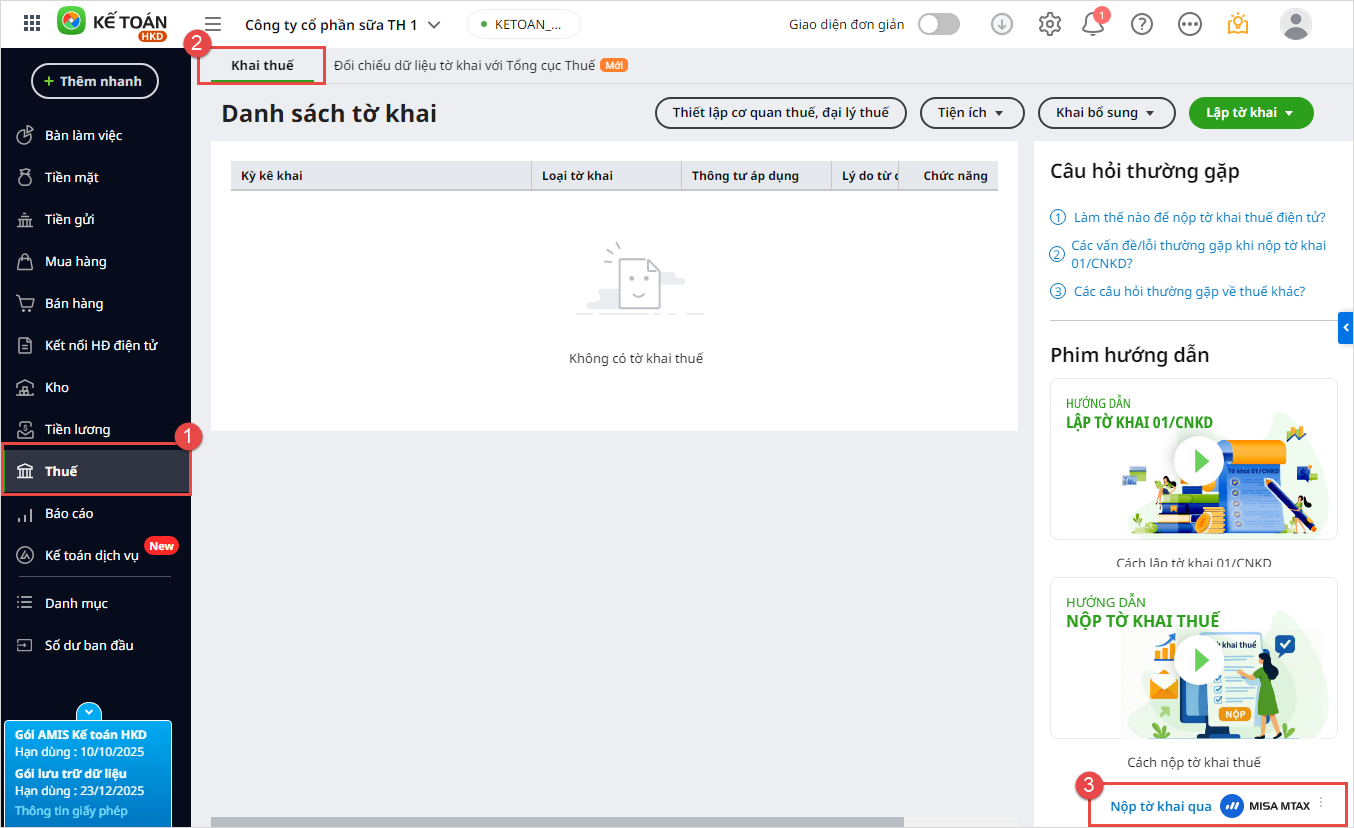The image size is (1354, 828).
Task: Click the help question mark icon
Action: 1141,24
